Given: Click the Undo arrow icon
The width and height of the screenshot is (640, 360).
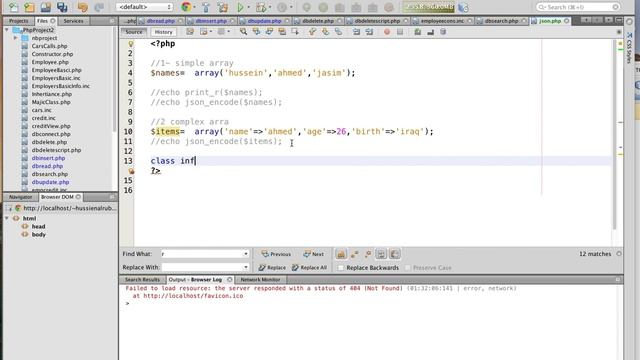Looking at the screenshot, I should point(82,7).
